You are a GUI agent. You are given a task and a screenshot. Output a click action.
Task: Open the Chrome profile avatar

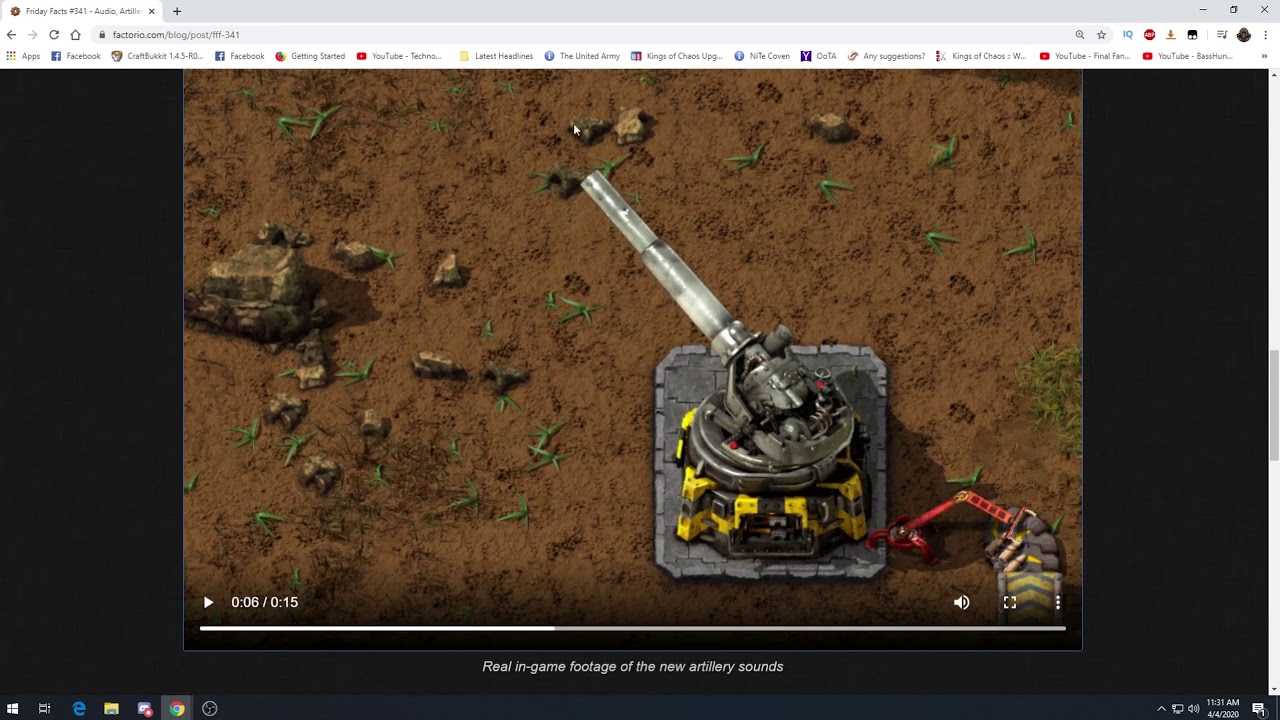pos(1244,34)
